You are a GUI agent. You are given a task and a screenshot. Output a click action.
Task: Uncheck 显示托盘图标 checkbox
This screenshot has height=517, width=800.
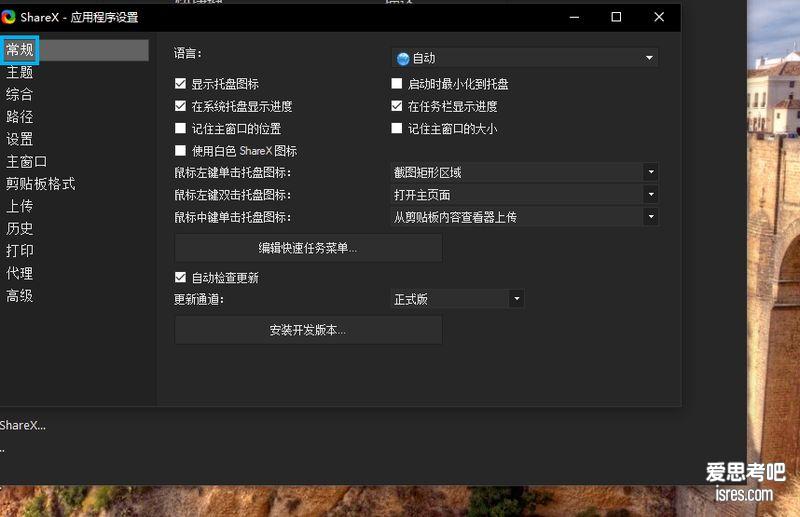[180, 83]
